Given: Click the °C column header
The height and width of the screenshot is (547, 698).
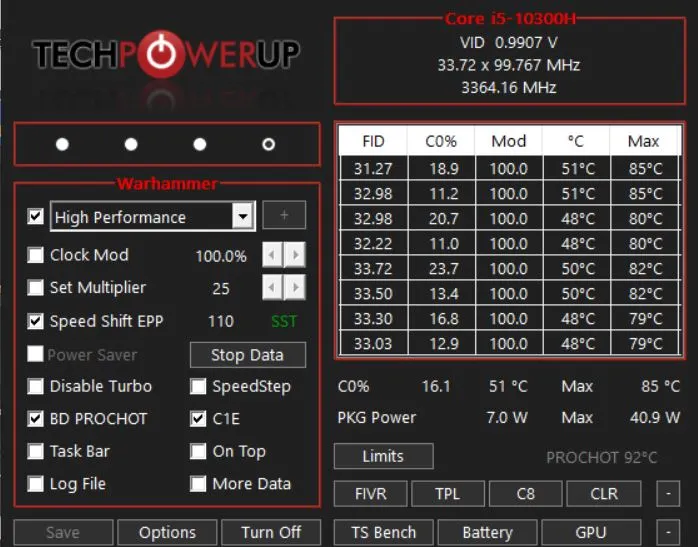Looking at the screenshot, I should click(x=576, y=141).
